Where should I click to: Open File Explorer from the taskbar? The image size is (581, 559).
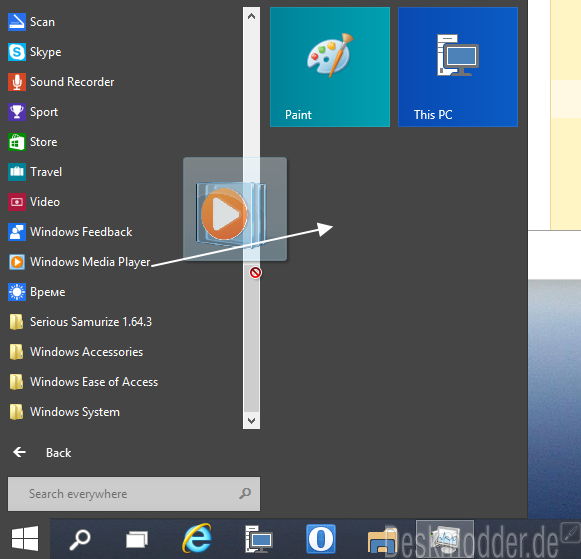click(382, 541)
